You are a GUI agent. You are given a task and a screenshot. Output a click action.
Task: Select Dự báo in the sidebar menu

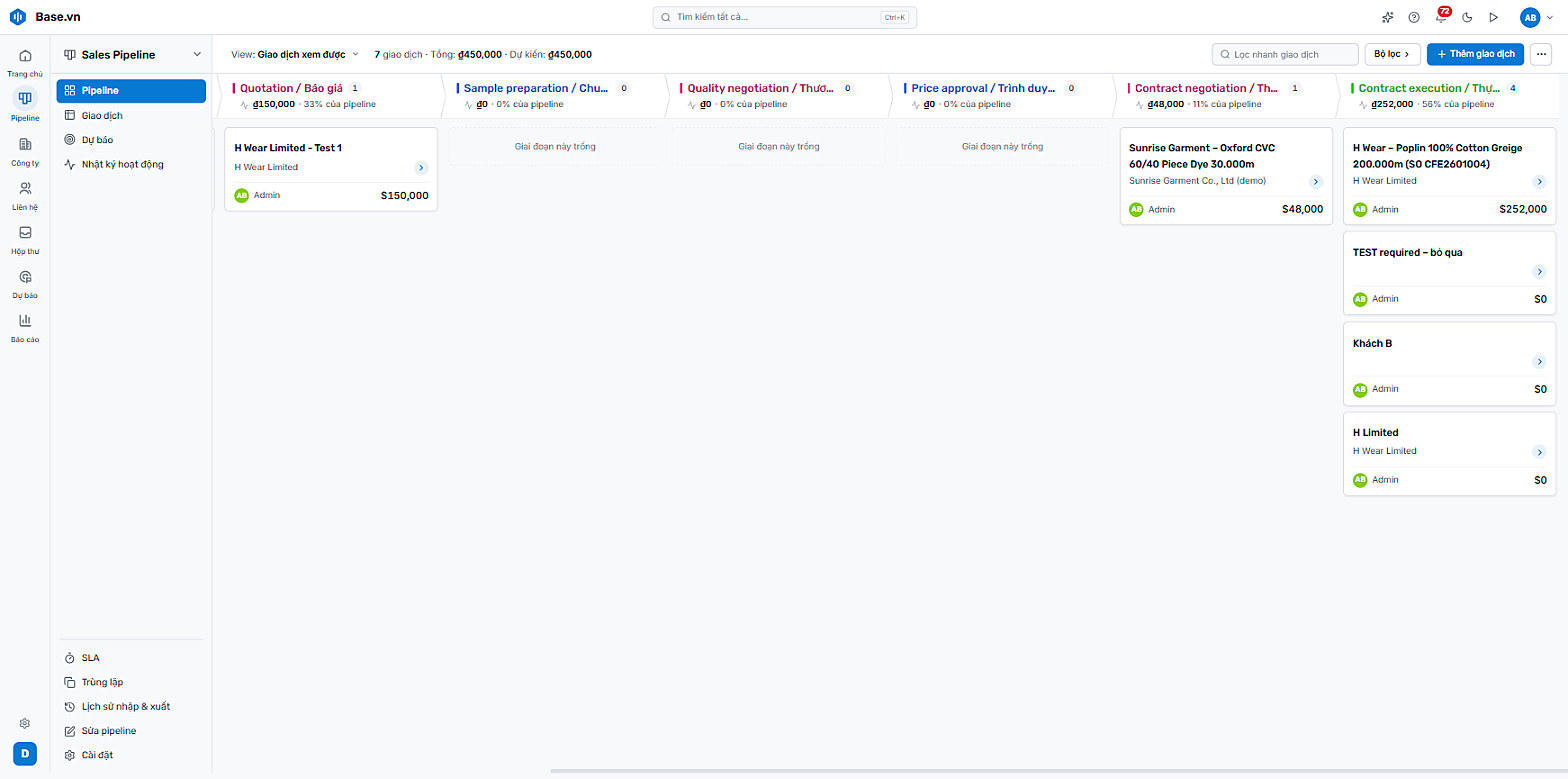131,140
